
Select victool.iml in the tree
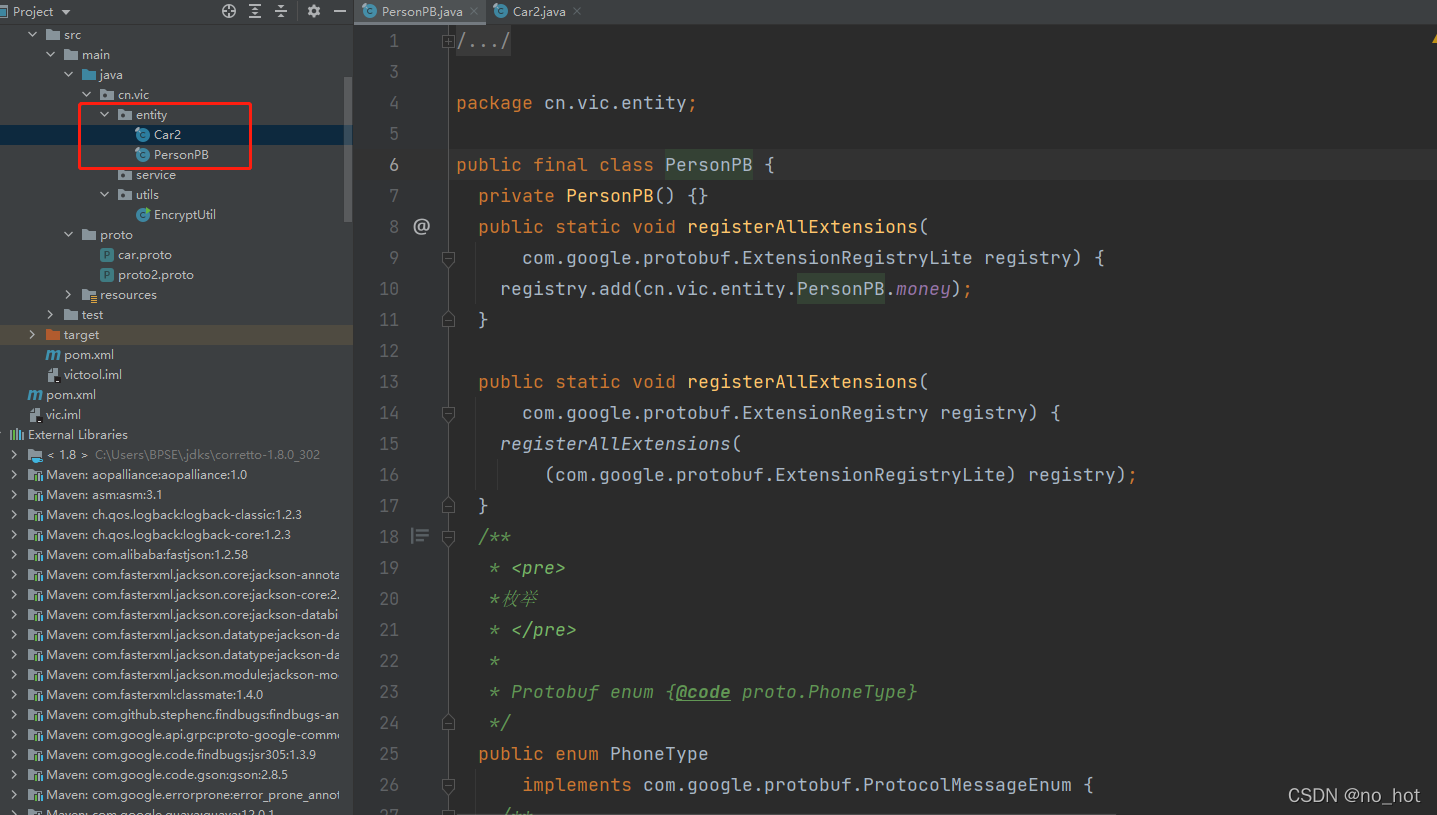pos(93,375)
